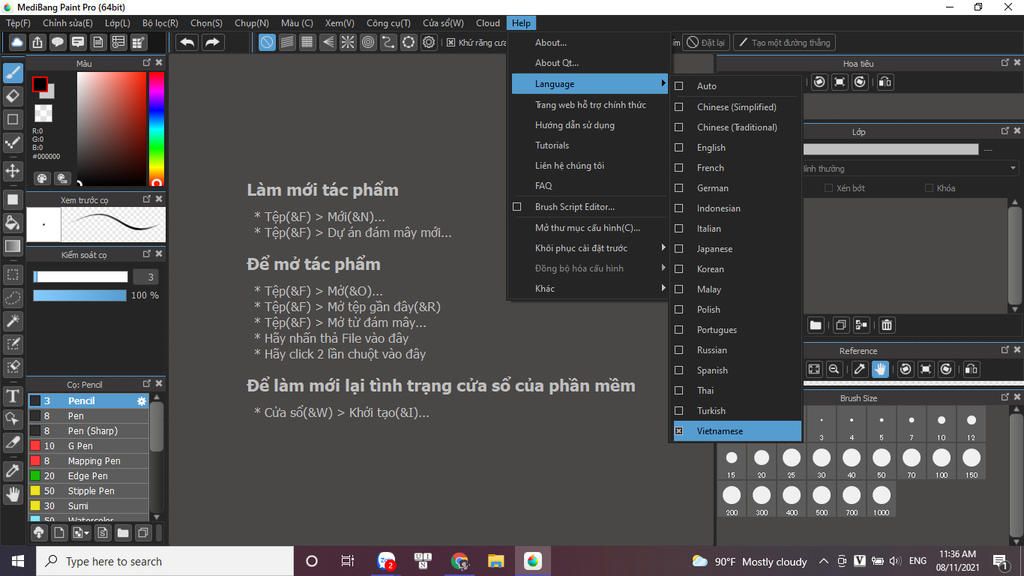Open Pencil brush settings gear
The image size is (1024, 576).
[142, 401]
